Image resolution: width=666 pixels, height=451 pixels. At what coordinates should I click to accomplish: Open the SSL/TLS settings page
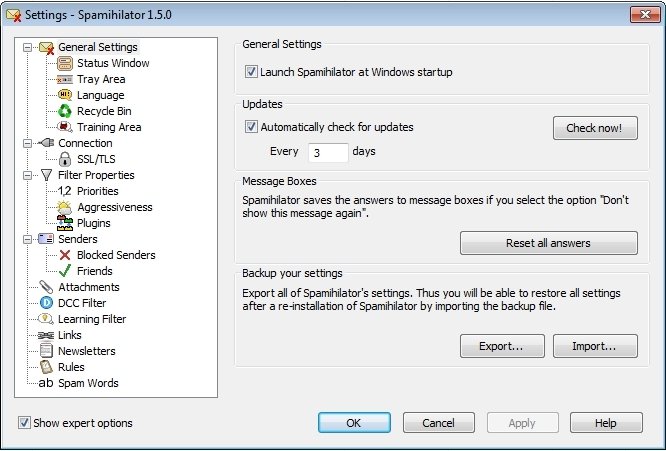[x=96, y=159]
